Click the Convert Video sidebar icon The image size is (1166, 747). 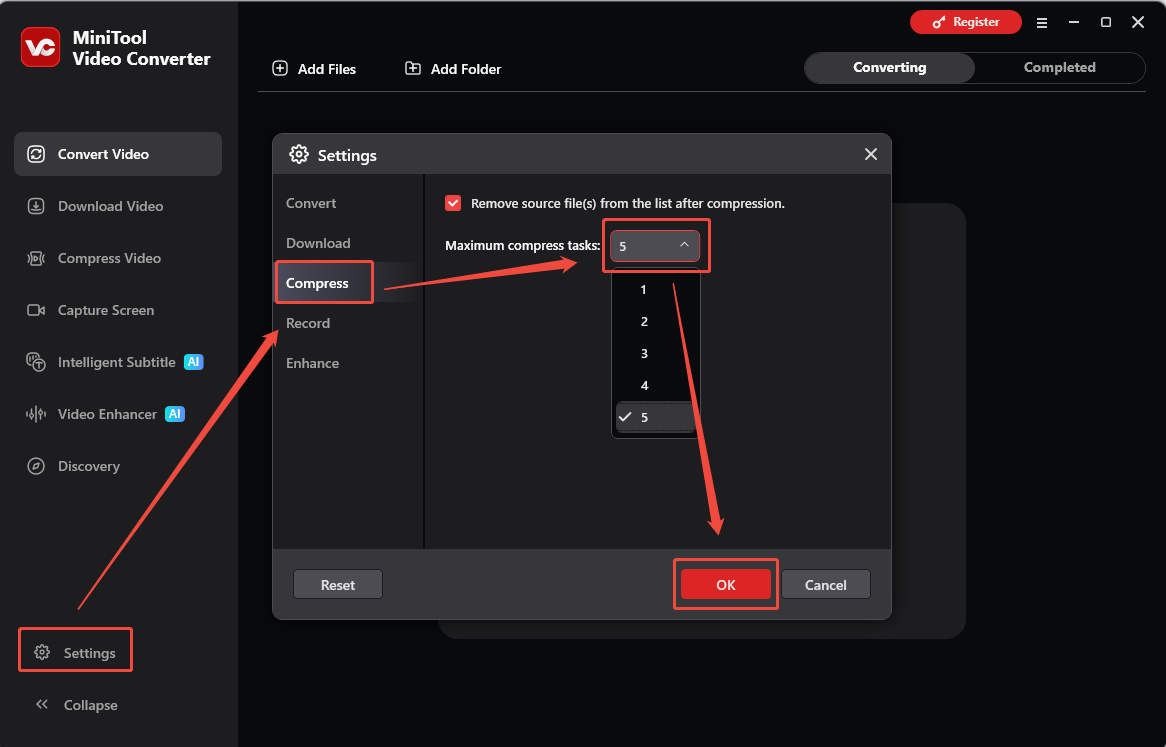36,154
